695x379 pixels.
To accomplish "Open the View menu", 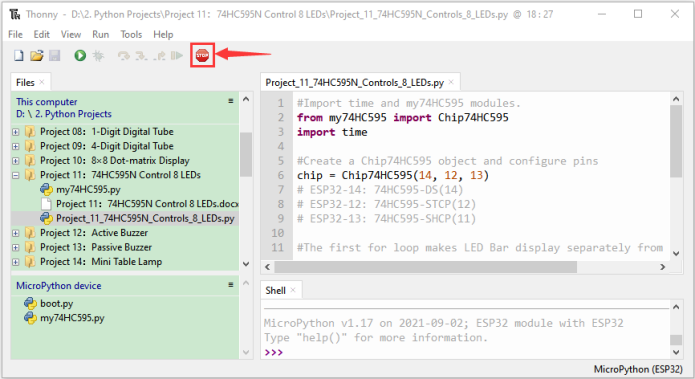I will pos(71,34).
